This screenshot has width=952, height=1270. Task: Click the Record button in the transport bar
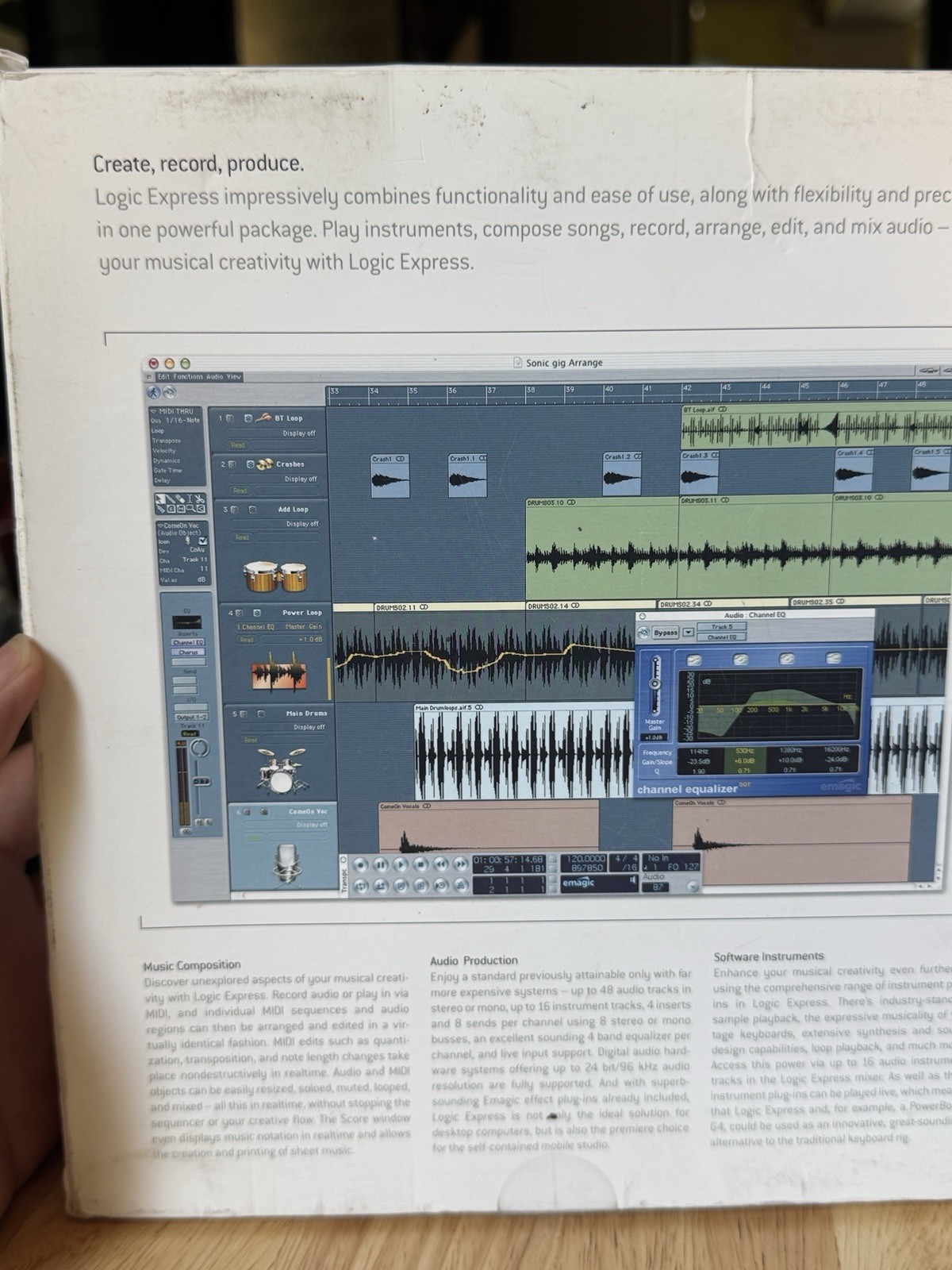pyautogui.click(x=361, y=864)
